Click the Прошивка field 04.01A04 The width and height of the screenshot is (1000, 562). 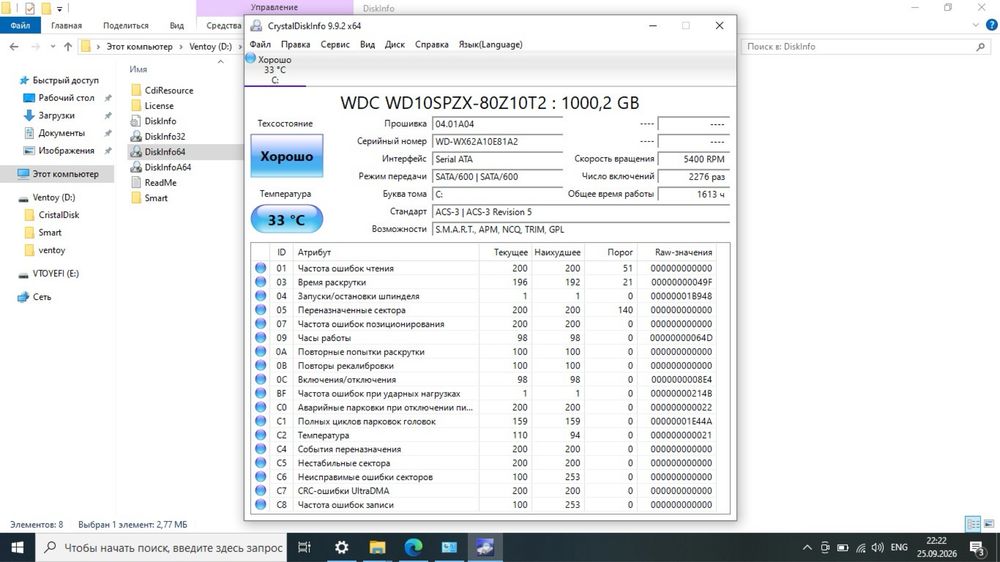pos(497,124)
